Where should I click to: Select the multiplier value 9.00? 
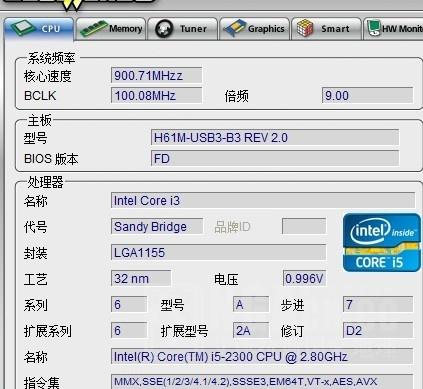367,96
